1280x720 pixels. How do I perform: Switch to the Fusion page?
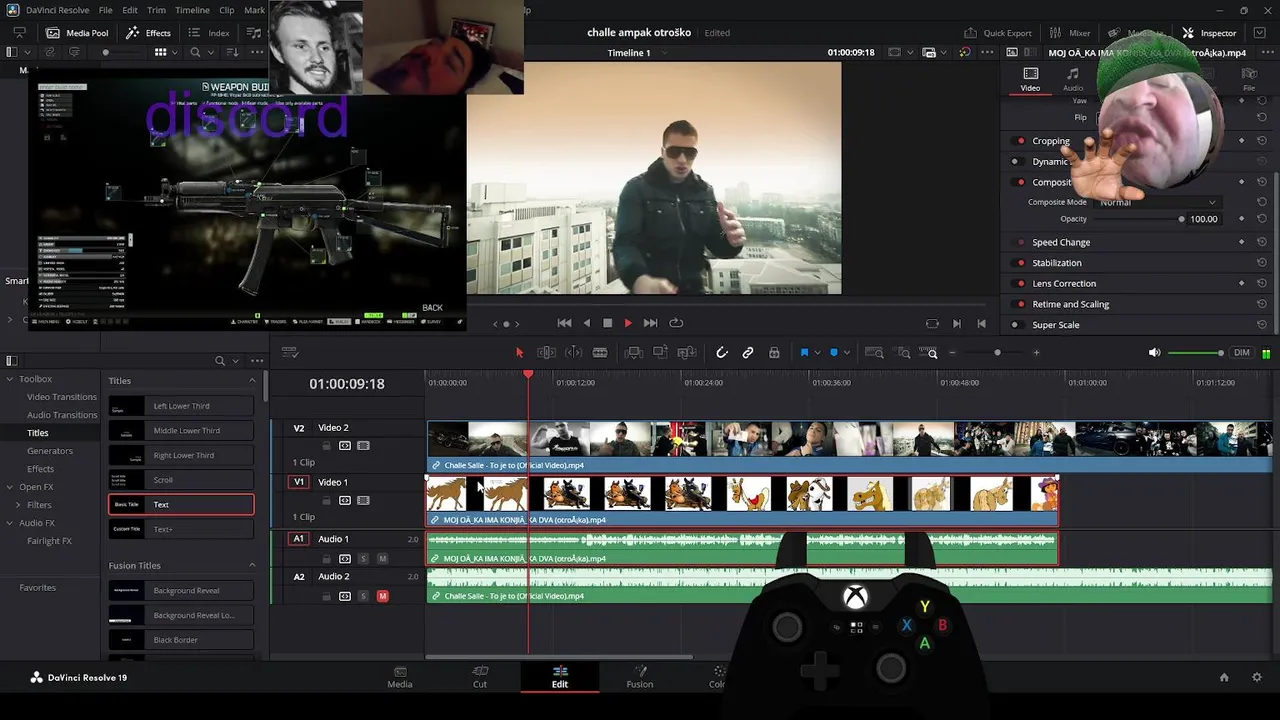[x=640, y=677]
